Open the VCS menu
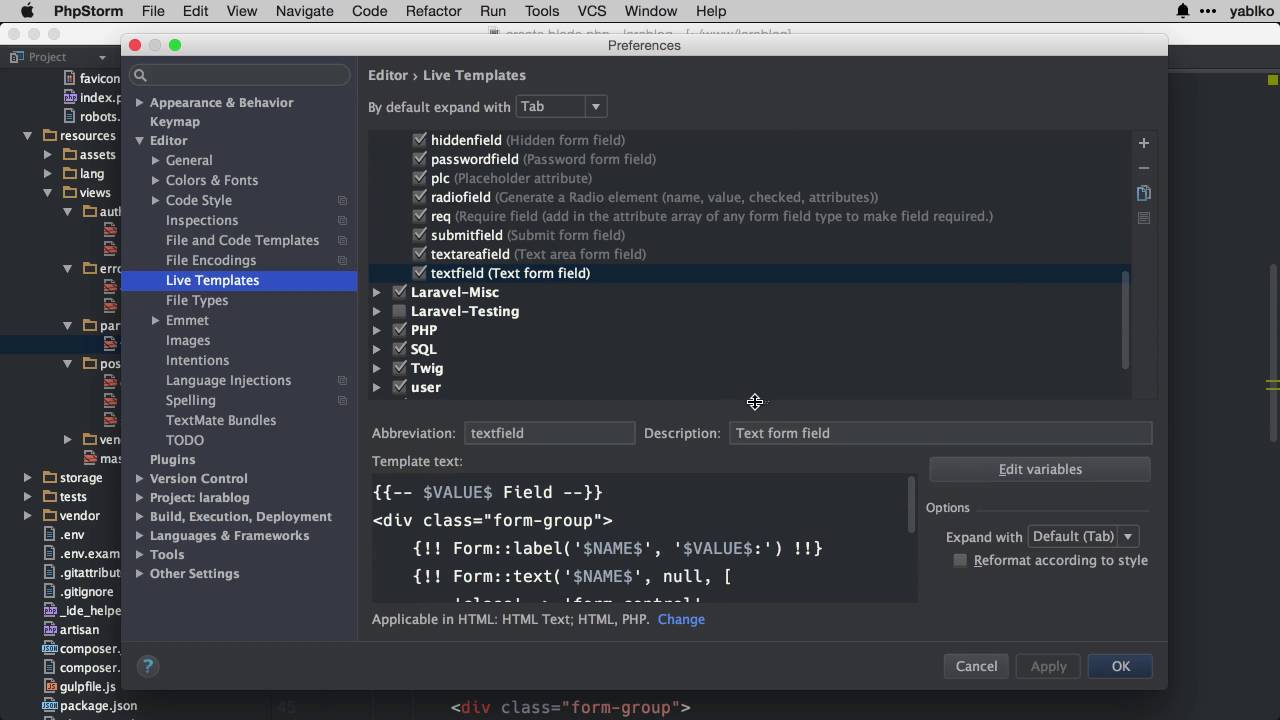This screenshot has width=1280, height=720. (592, 11)
